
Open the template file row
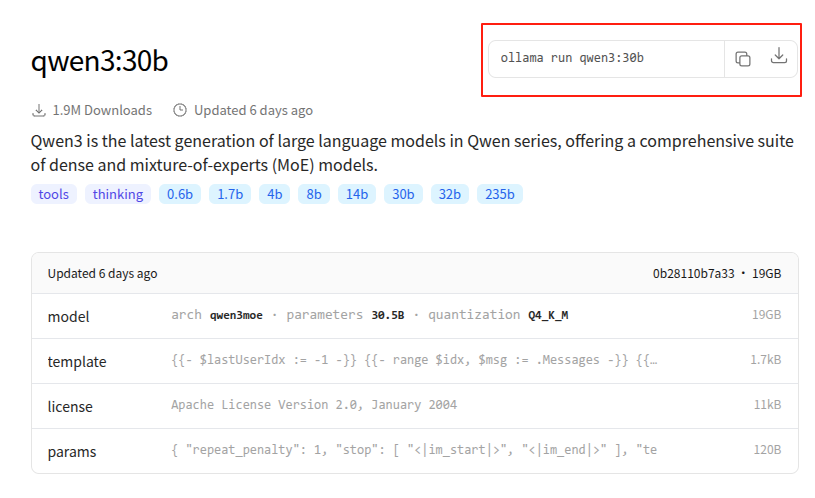[415, 361]
